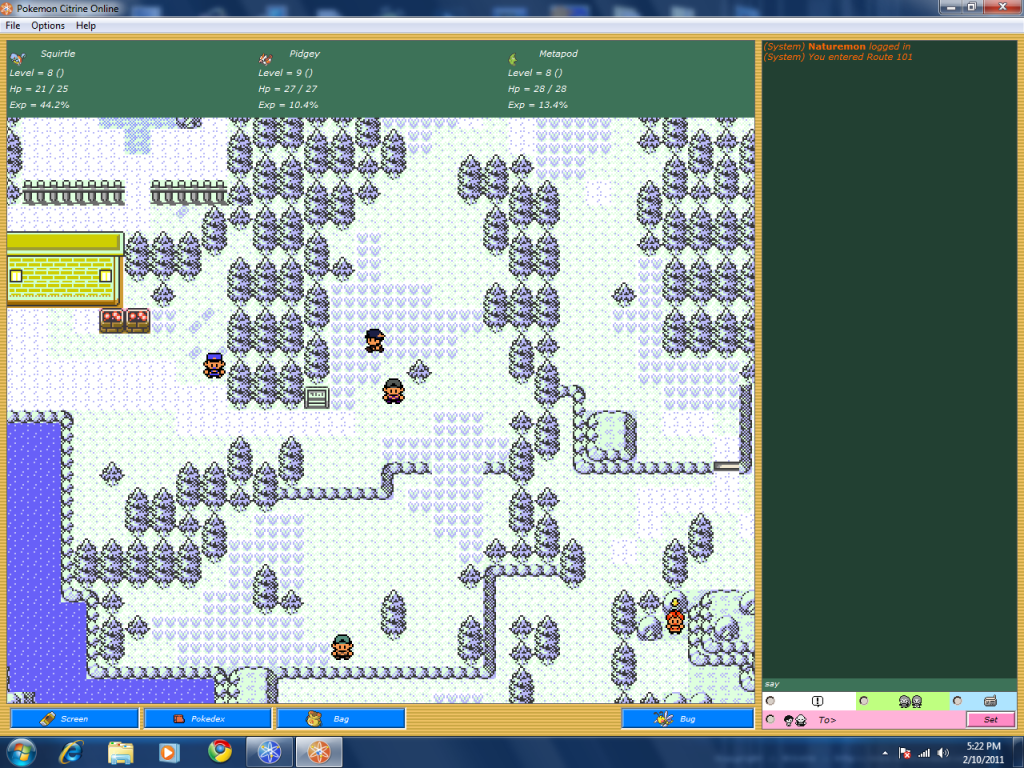Click the volume speaker tray icon
The height and width of the screenshot is (768, 1024).
tap(943, 752)
